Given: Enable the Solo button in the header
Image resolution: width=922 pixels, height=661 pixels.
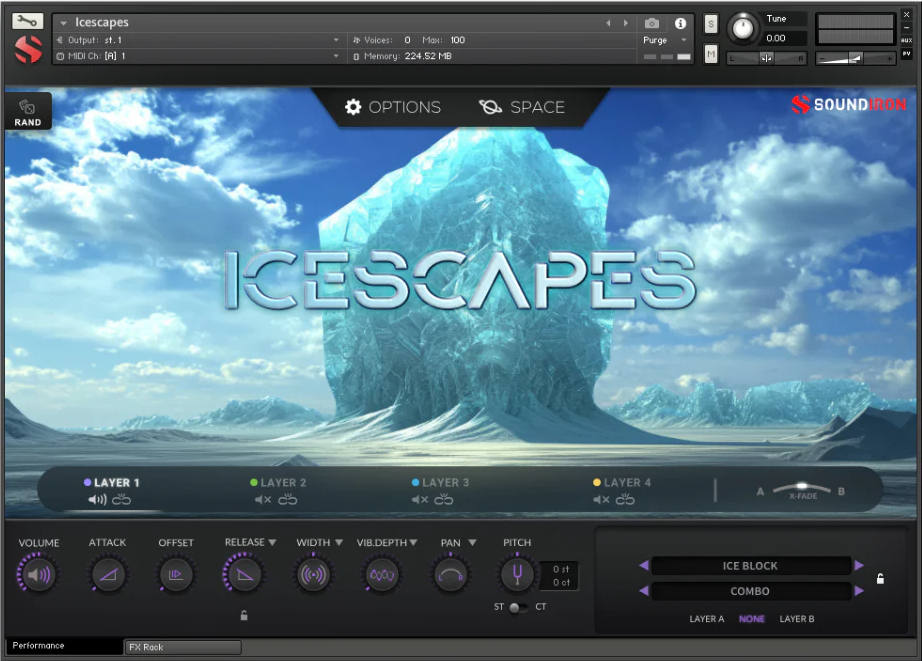Looking at the screenshot, I should click(x=710, y=23).
